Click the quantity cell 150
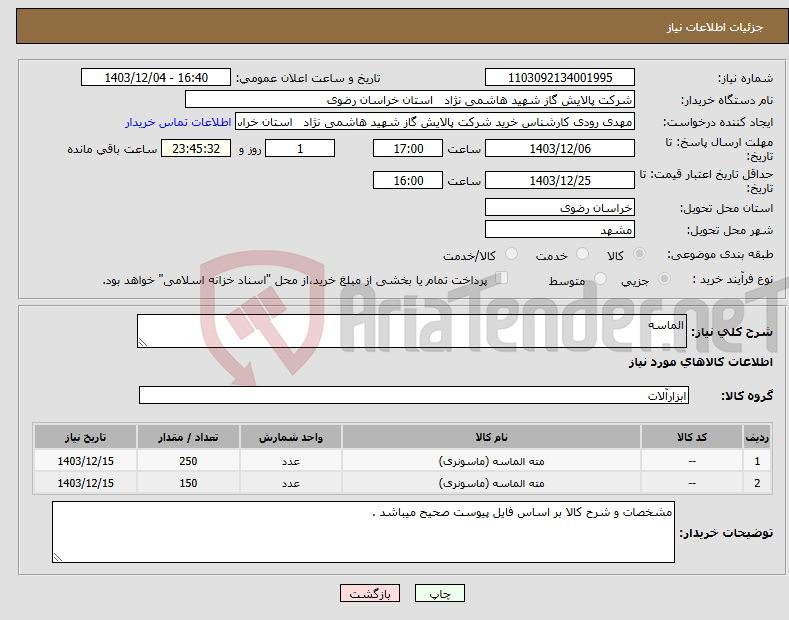The image size is (789, 620). 188,483
